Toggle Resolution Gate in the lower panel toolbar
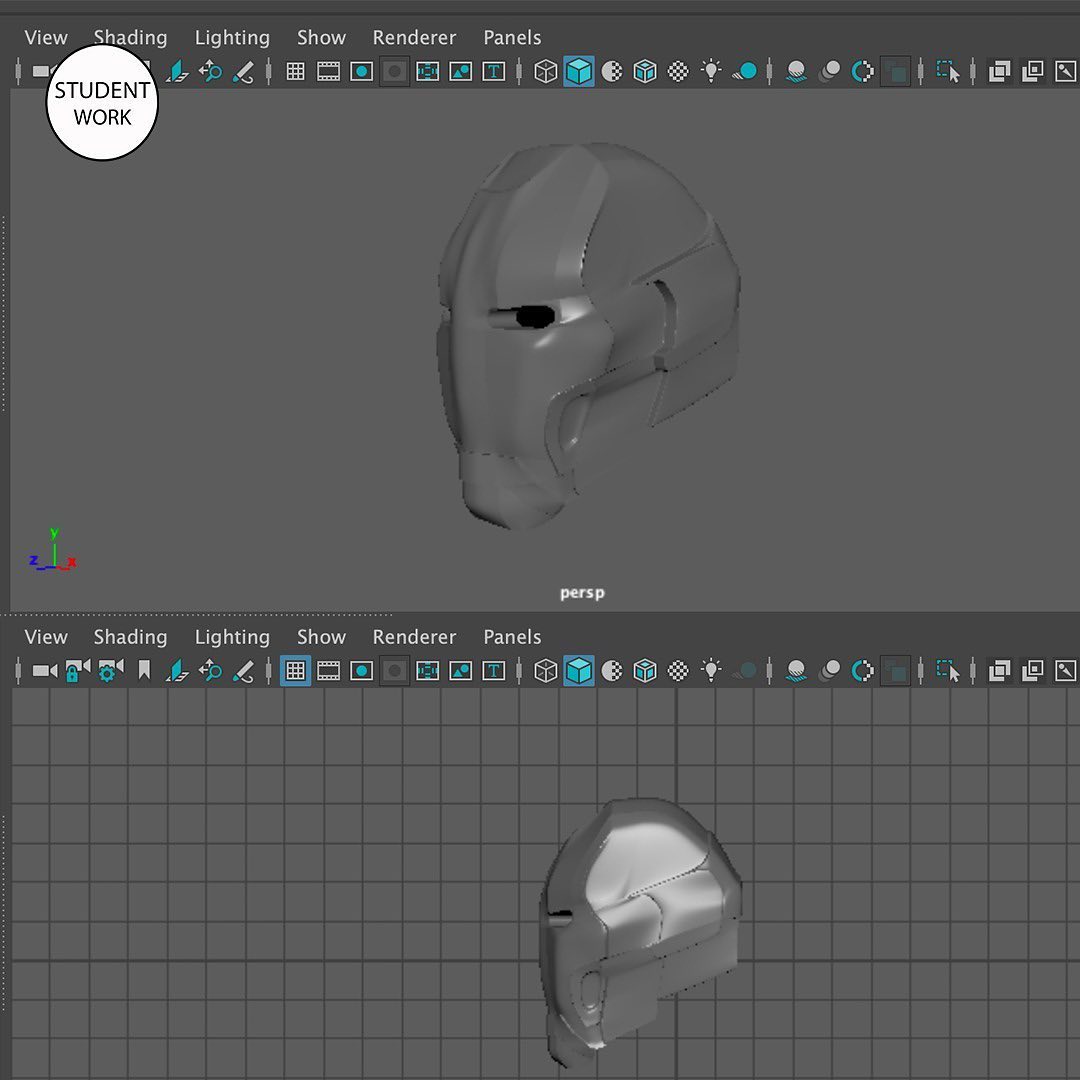Image resolution: width=1080 pixels, height=1080 pixels. point(362,671)
